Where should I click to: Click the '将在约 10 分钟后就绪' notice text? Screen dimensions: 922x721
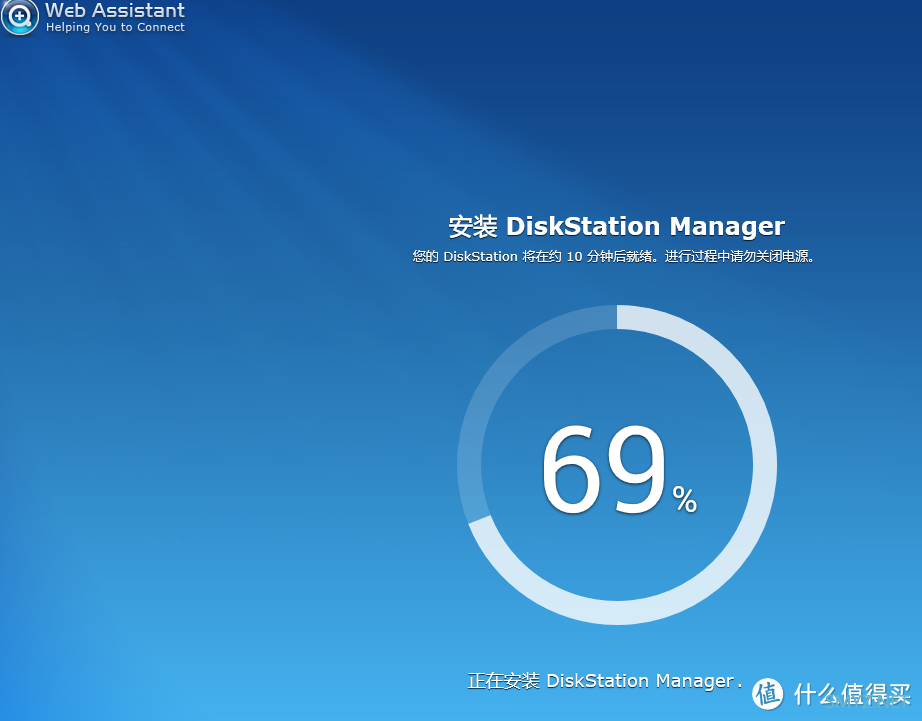587,256
